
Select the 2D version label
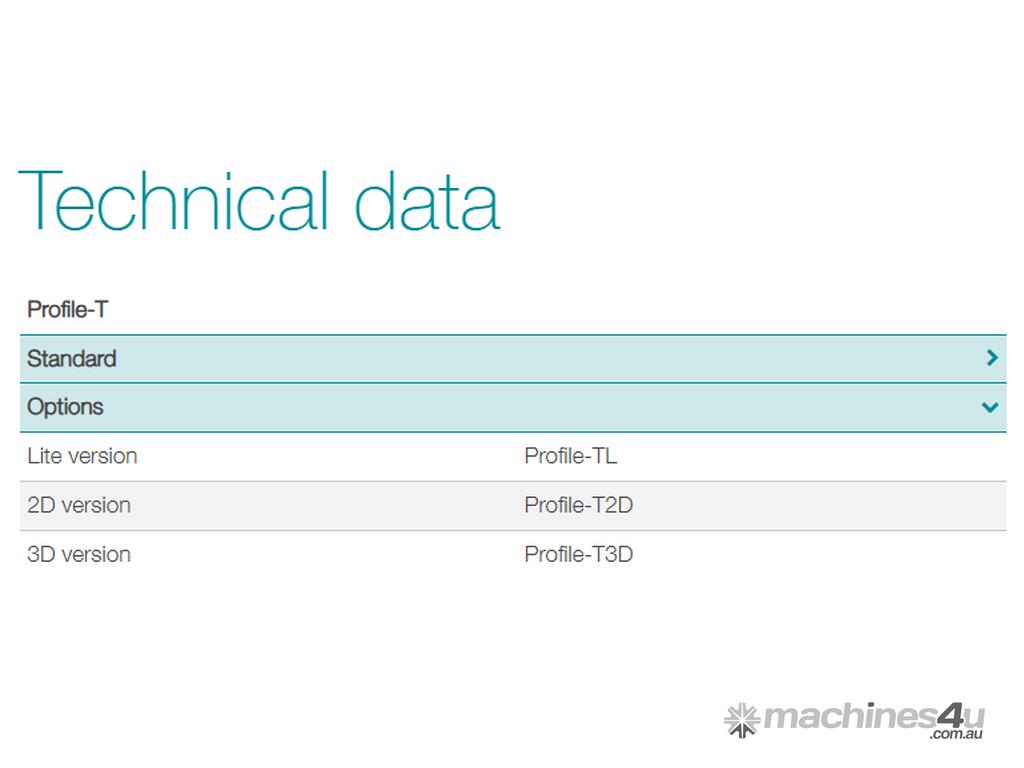[79, 505]
